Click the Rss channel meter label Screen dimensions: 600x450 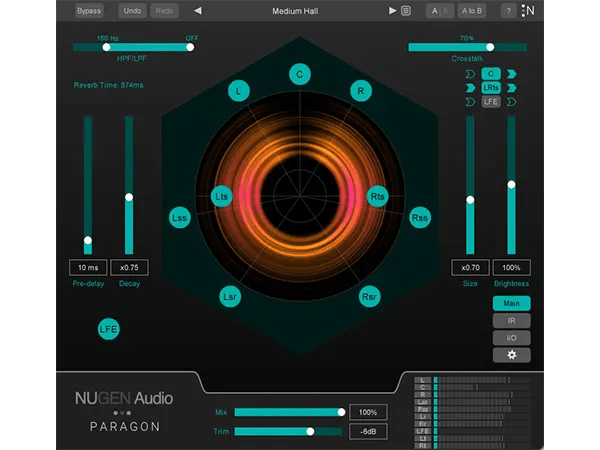[x=422, y=409]
